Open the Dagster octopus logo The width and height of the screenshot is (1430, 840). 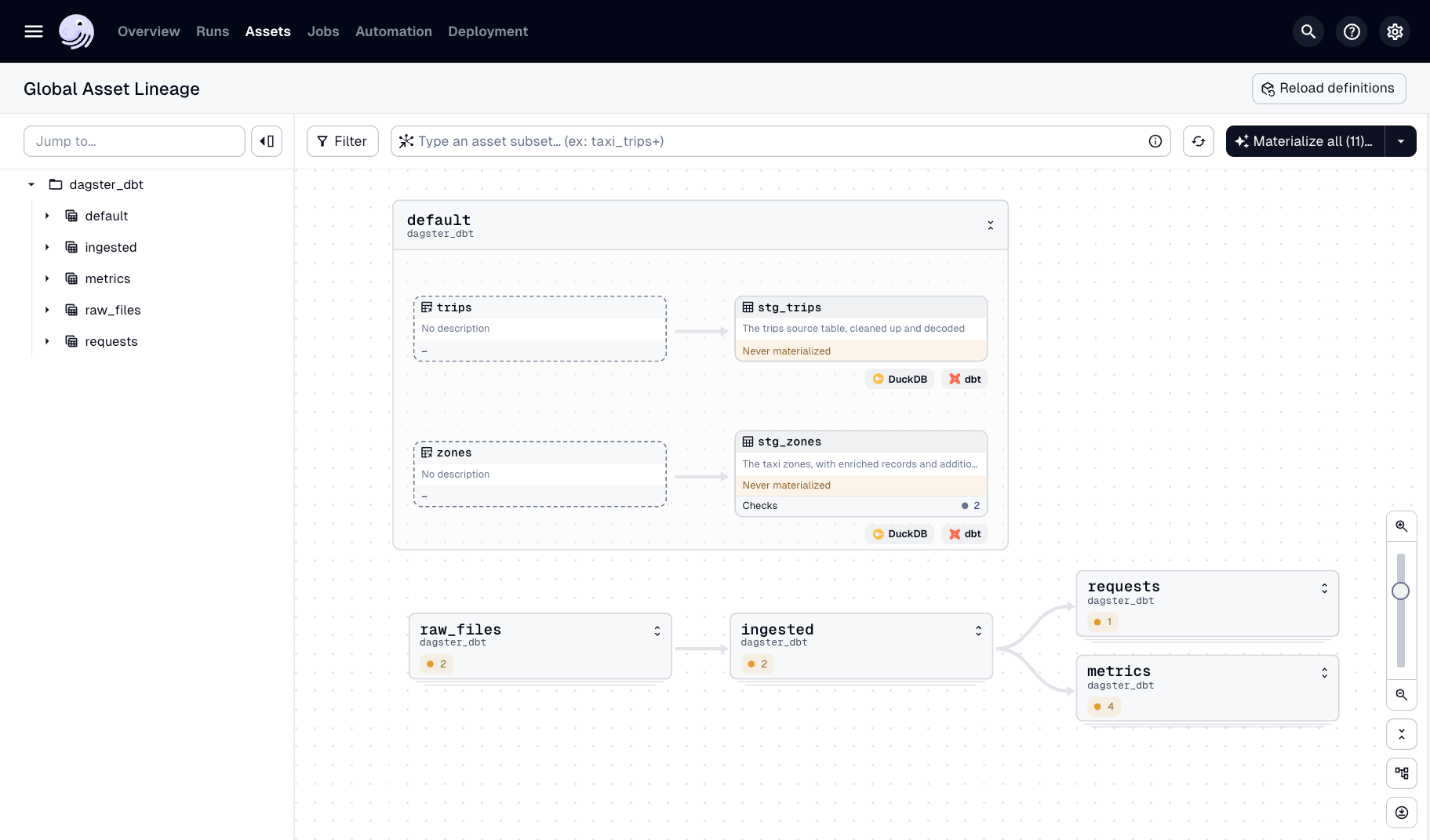(x=76, y=31)
